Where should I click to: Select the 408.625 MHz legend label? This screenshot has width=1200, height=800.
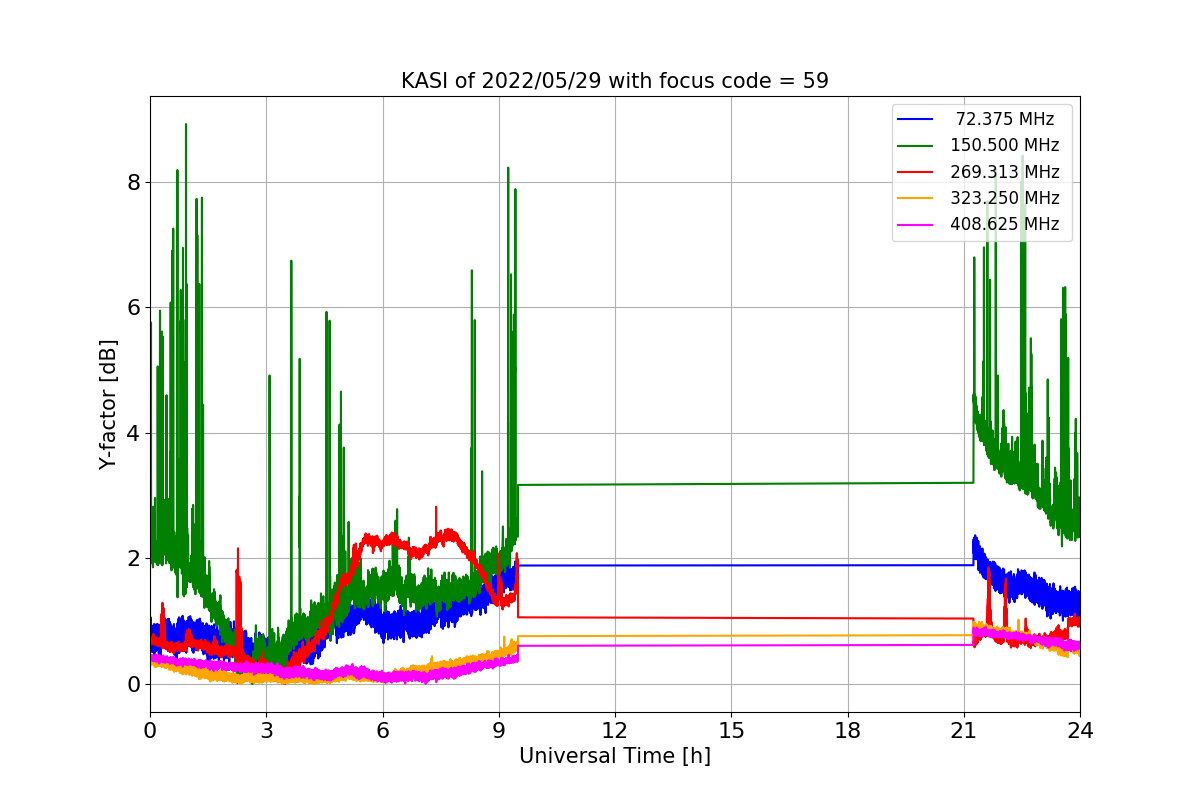[x=1005, y=224]
